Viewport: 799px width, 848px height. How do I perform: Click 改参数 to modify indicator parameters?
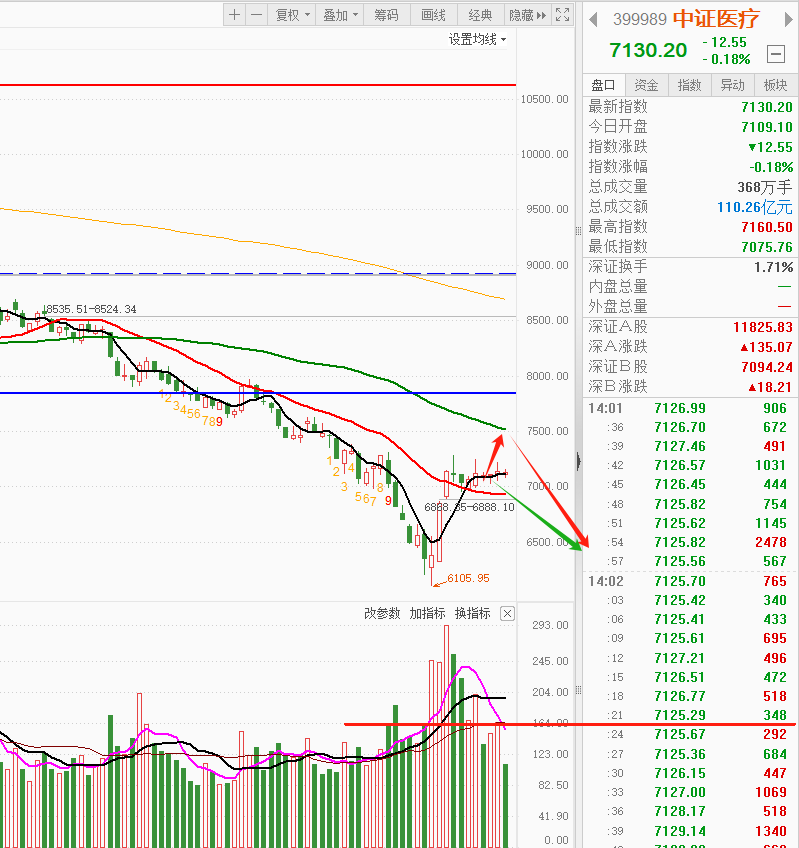point(382,613)
